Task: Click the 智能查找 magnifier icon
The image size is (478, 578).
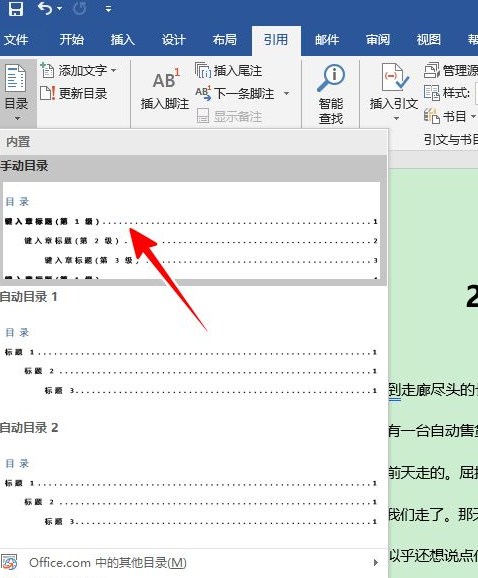Action: pyautogui.click(x=331, y=78)
